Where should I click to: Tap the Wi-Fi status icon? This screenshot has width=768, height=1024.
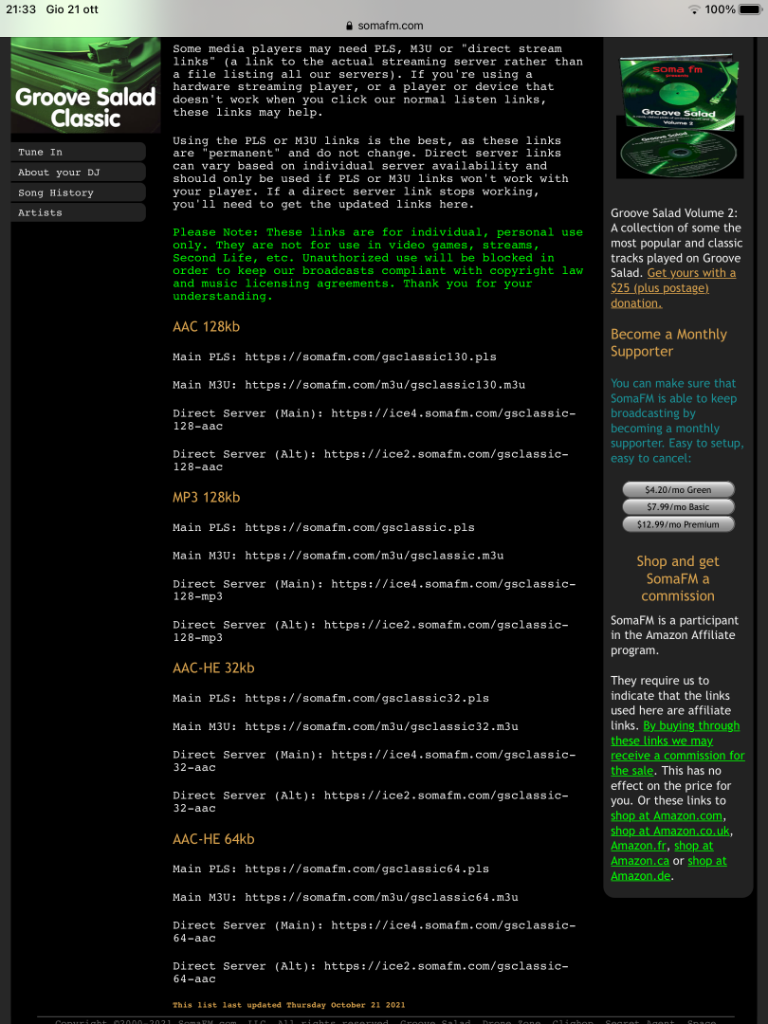[694, 9]
